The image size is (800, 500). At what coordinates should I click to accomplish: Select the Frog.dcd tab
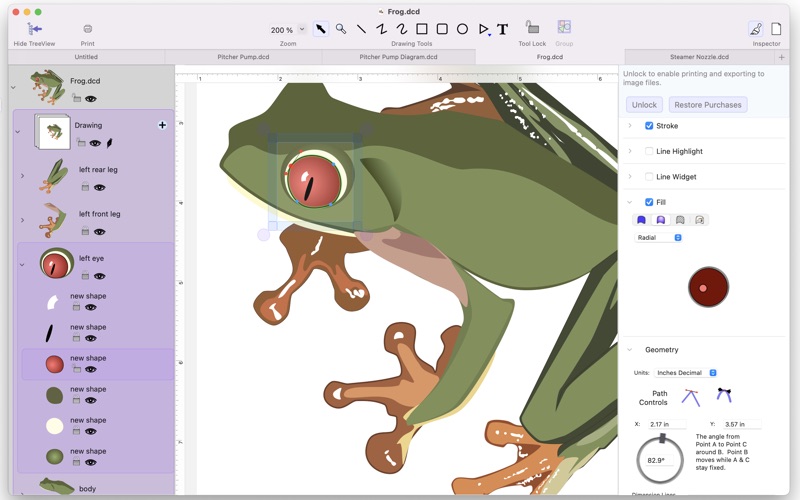(x=549, y=57)
